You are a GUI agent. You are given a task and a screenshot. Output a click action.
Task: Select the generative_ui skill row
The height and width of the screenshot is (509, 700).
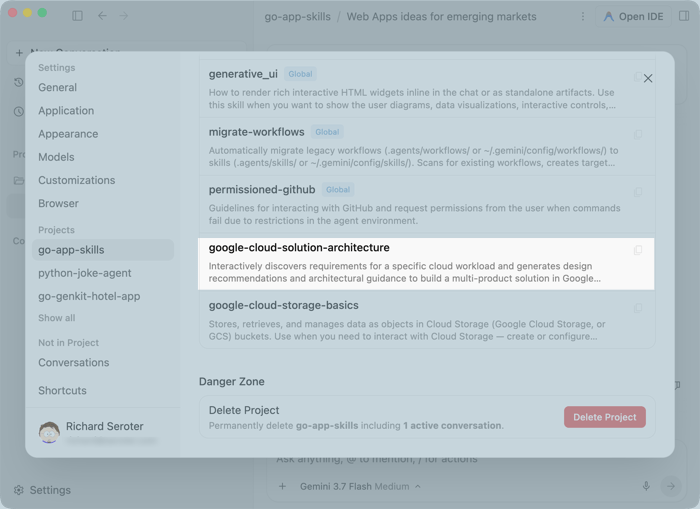tap(427, 89)
